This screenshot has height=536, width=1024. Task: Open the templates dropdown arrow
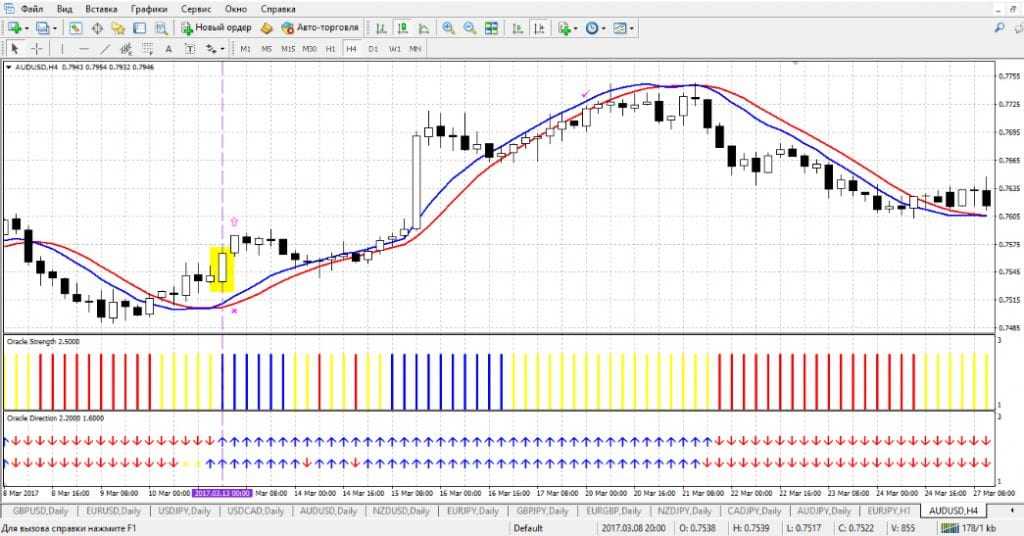[x=634, y=28]
